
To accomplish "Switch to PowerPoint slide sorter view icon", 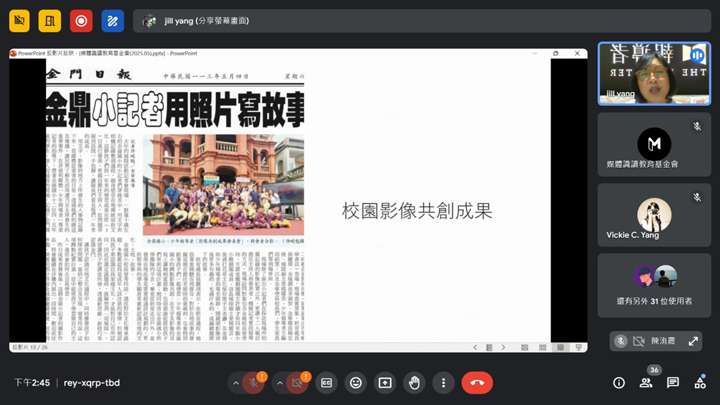I will (x=542, y=348).
